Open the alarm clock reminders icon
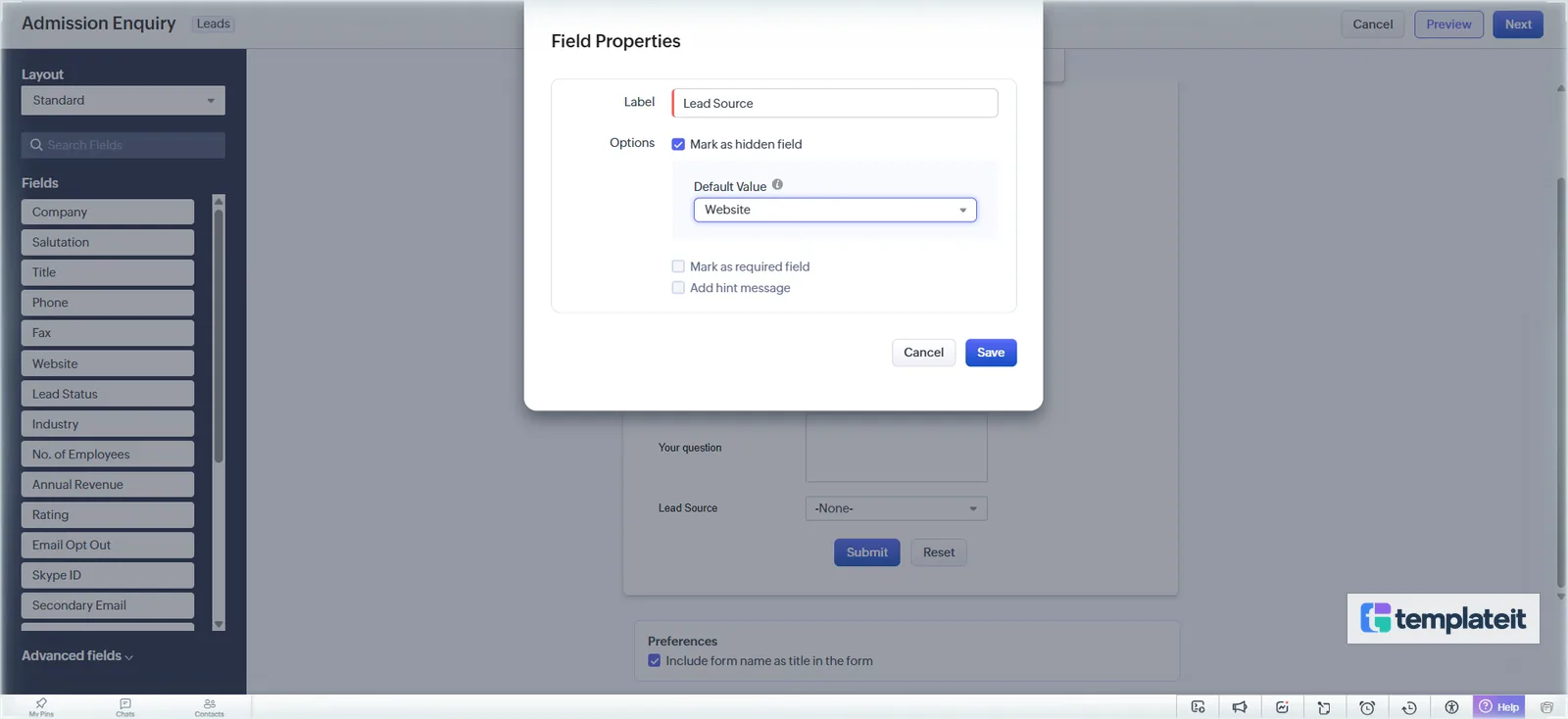1568x719 pixels. (1367, 707)
